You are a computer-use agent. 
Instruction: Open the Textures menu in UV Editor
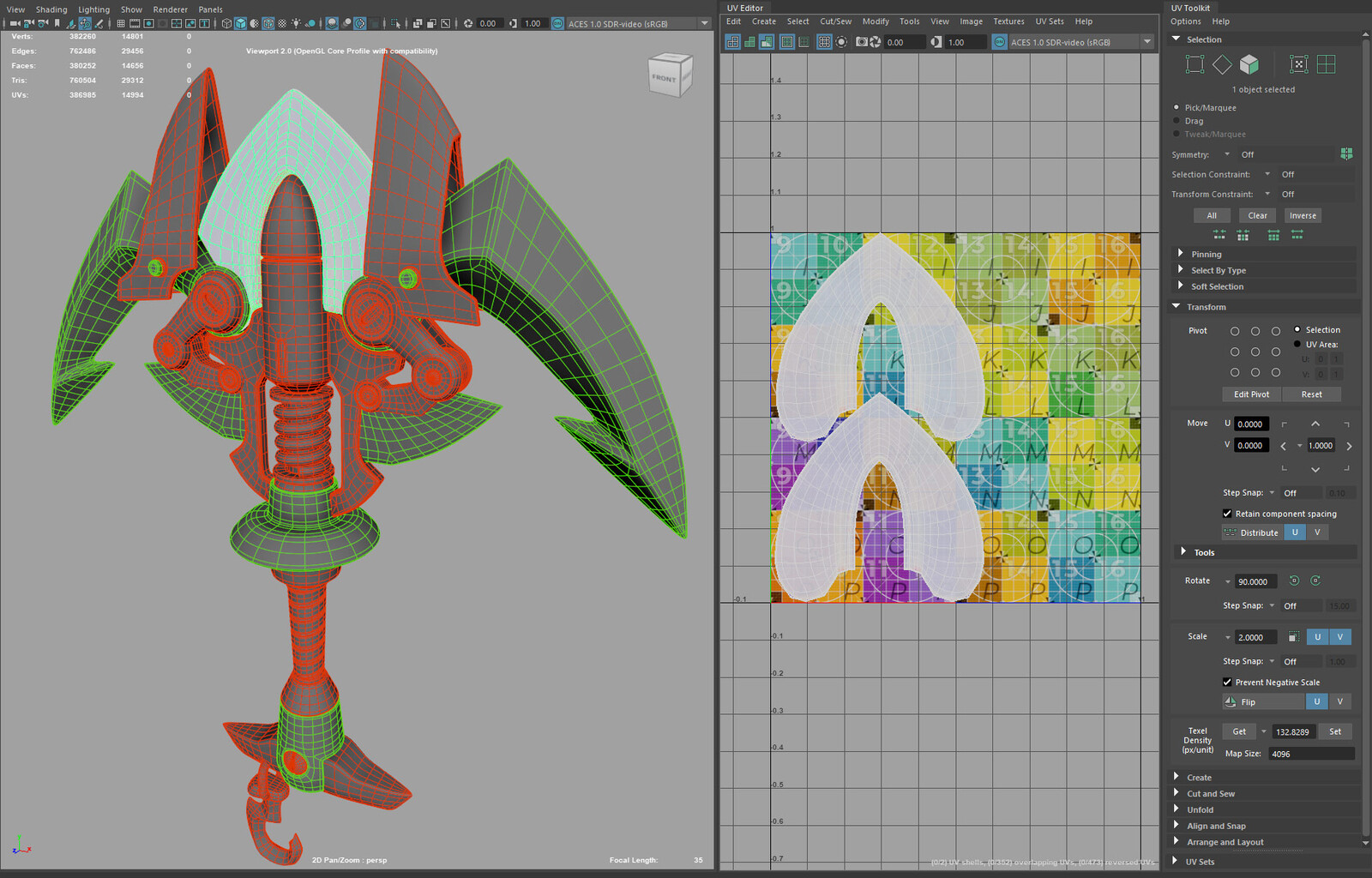point(1008,21)
